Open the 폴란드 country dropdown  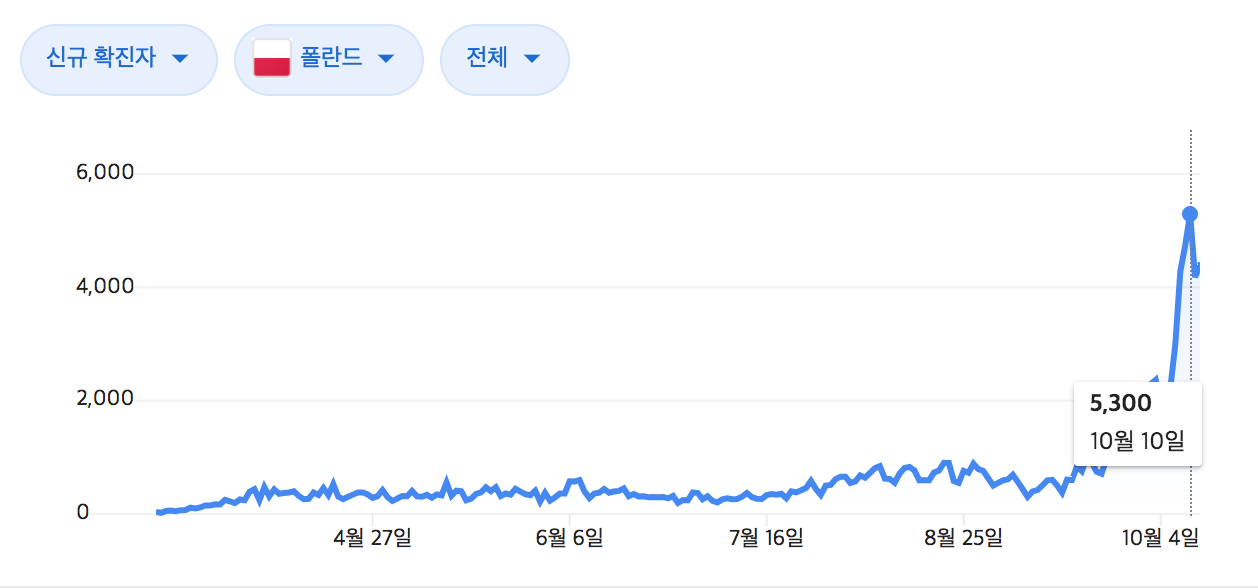coord(329,59)
